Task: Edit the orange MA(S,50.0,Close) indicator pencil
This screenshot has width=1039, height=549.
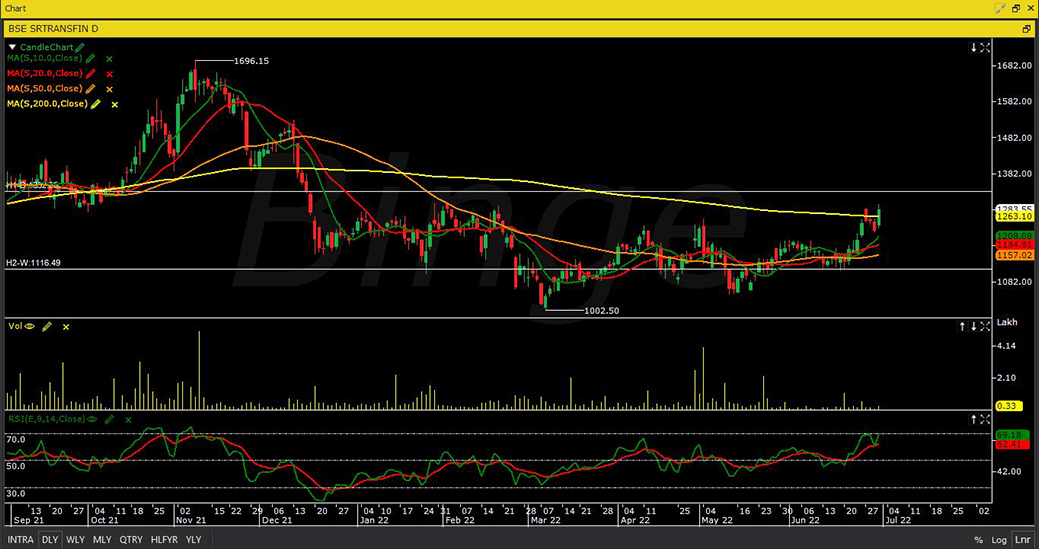Action: click(x=90, y=89)
